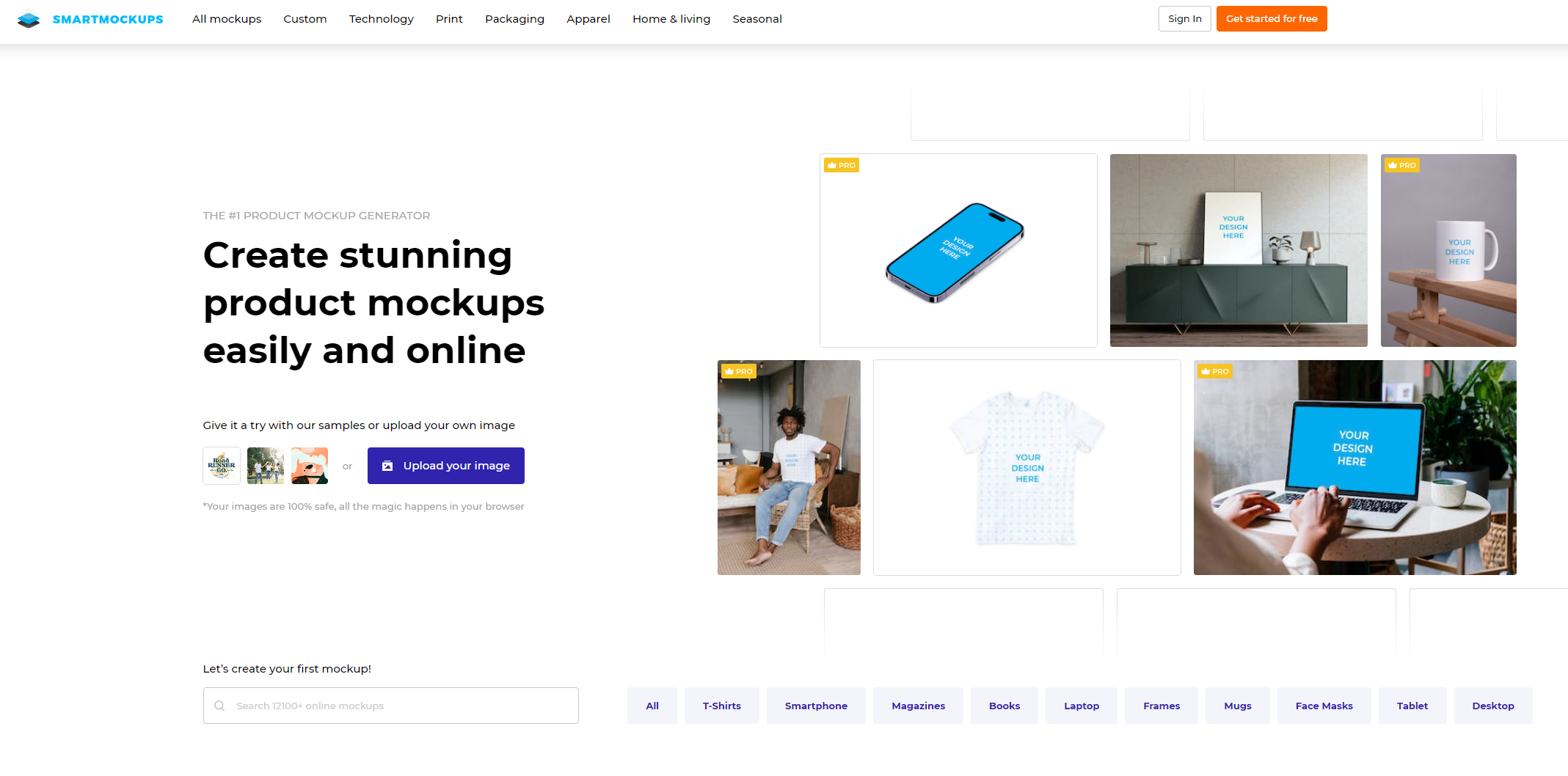Open the white T-shirt mockup
This screenshot has width=1568, height=776.
click(x=1027, y=467)
